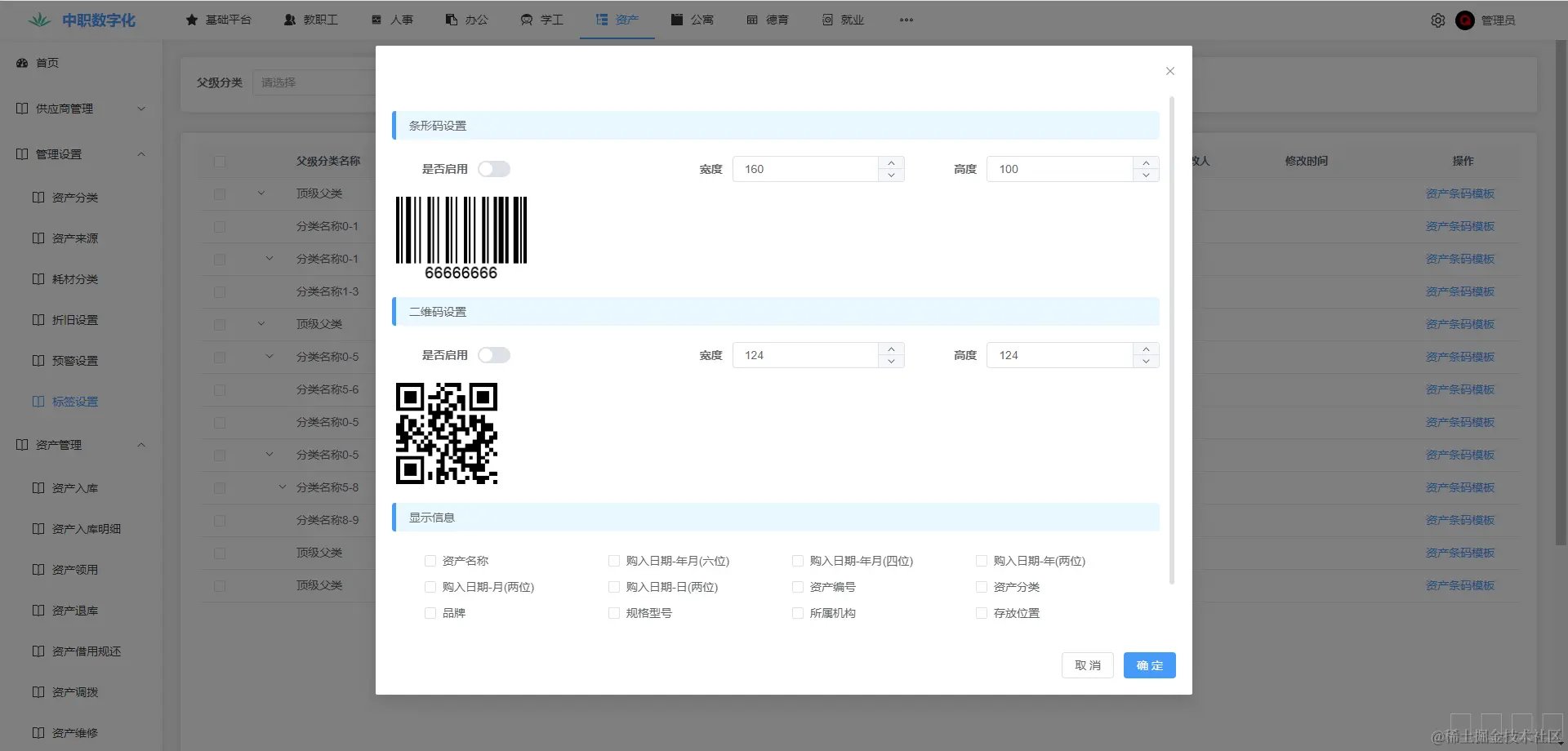The image size is (1568, 751).
Task: Open the more menu ellipsis in top navigation
Action: click(x=906, y=20)
